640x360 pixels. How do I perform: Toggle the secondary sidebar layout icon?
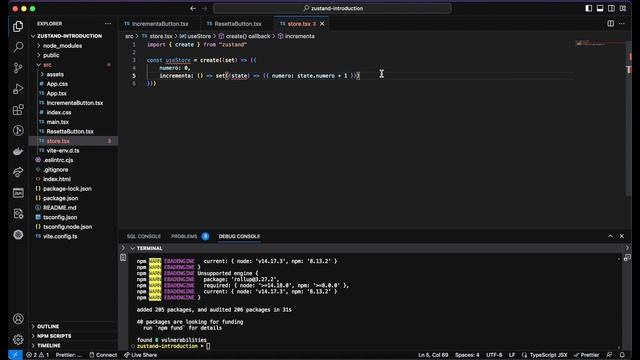coord(611,8)
